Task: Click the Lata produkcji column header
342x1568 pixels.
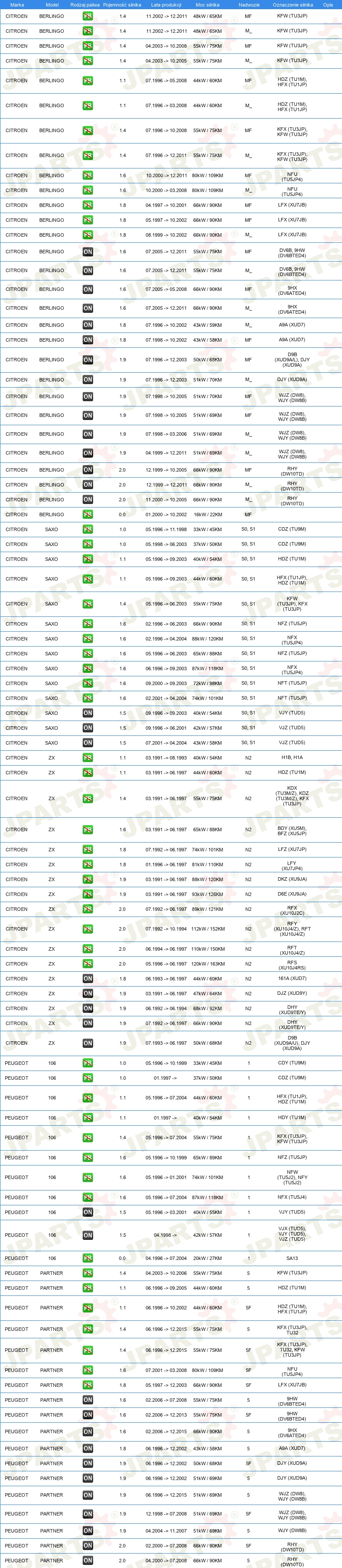Action: point(166,4)
